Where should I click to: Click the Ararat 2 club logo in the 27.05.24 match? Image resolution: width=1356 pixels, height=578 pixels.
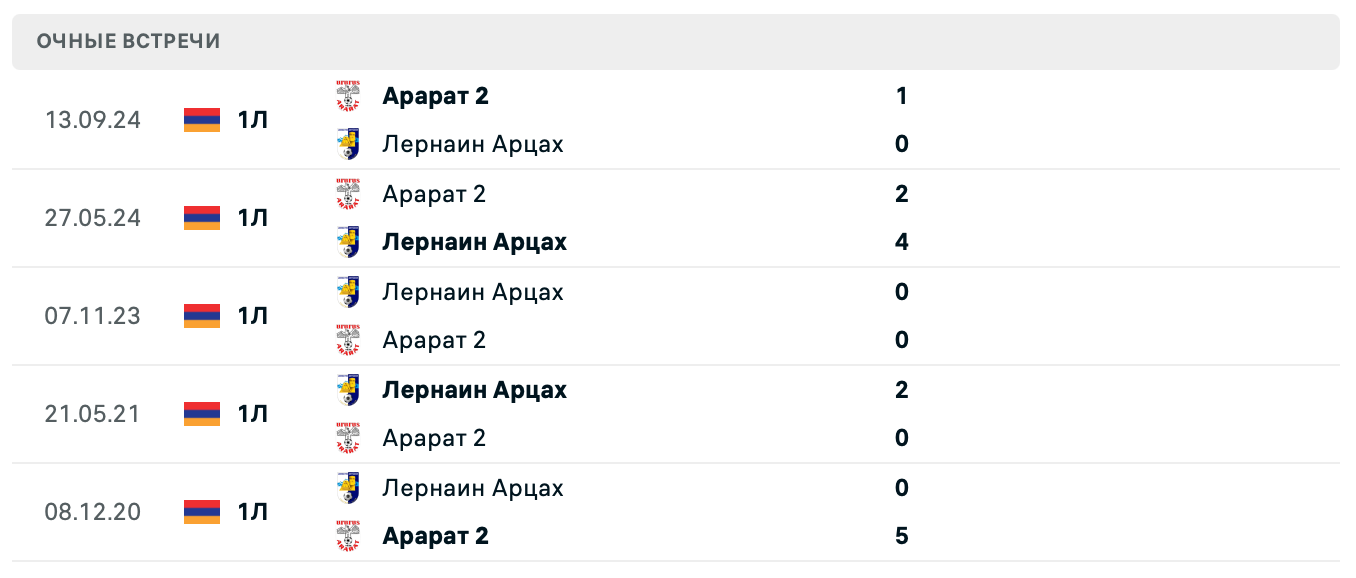point(349,193)
